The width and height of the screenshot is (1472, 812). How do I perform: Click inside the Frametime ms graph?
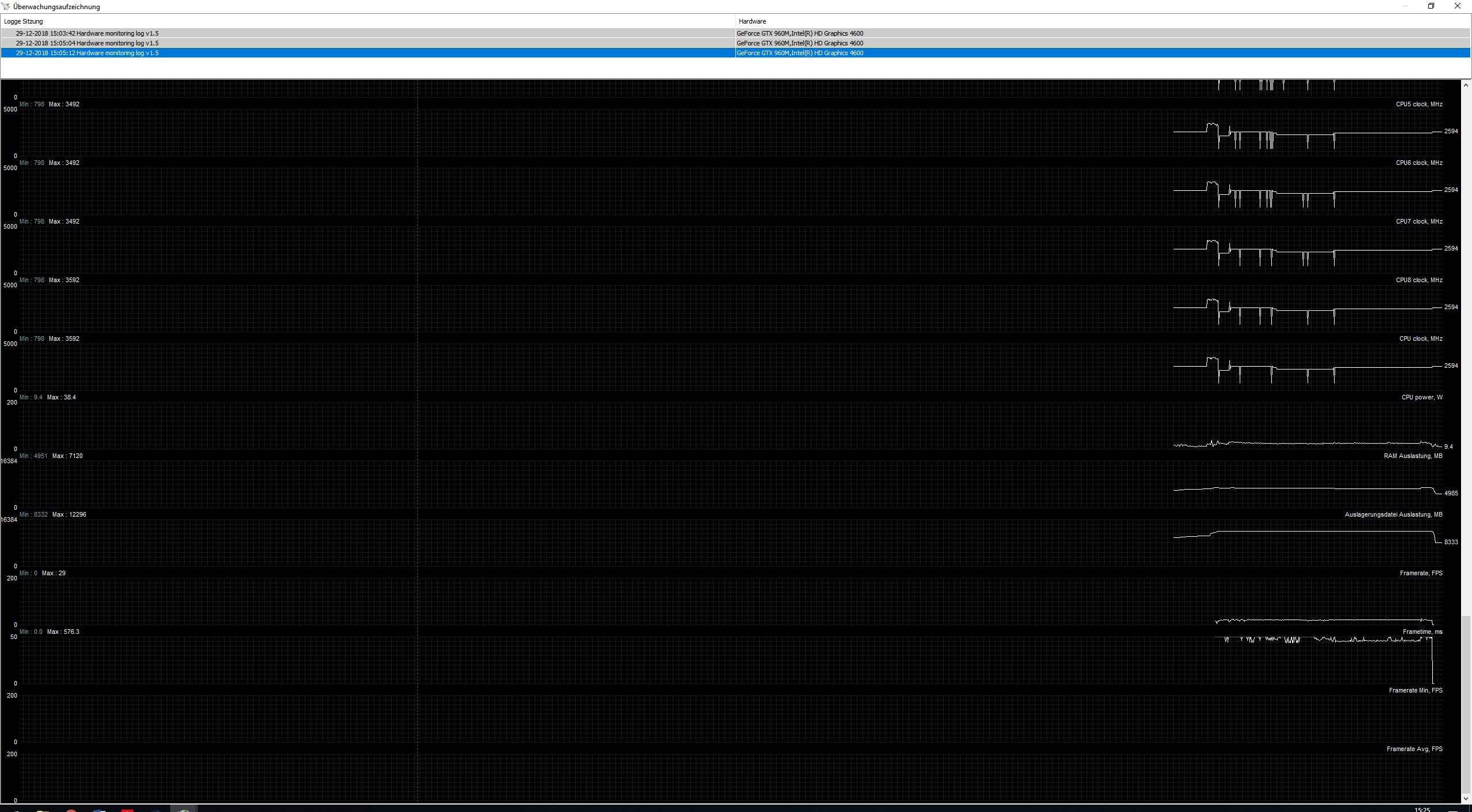coord(690,660)
